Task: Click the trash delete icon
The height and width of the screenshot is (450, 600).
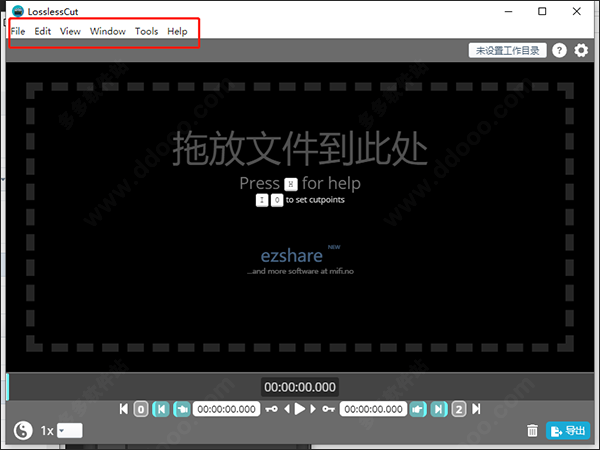Action: click(532, 430)
